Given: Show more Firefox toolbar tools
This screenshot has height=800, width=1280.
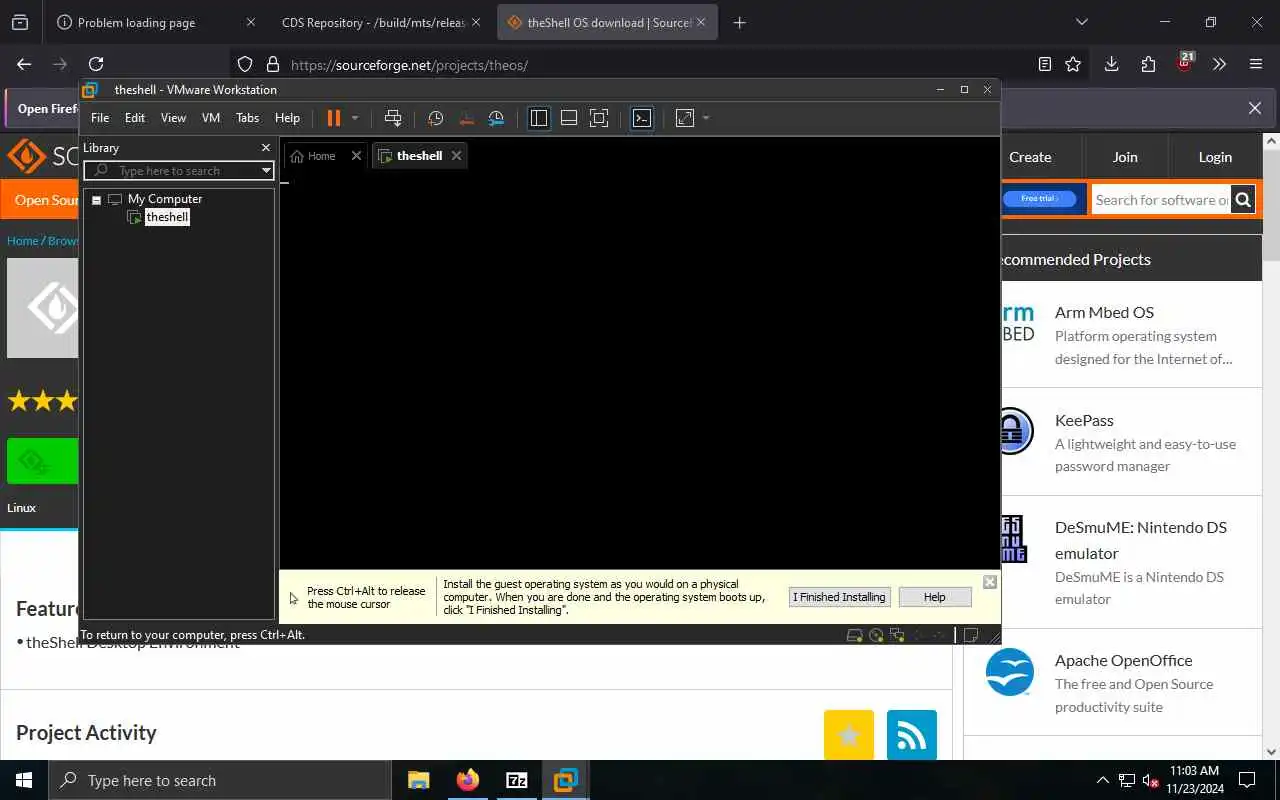Looking at the screenshot, I should tap(1219, 64).
